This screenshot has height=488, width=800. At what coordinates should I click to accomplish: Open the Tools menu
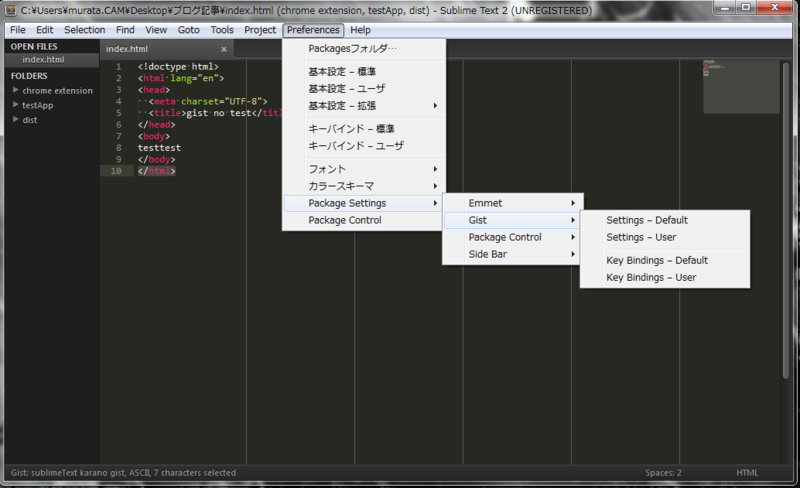click(222, 30)
